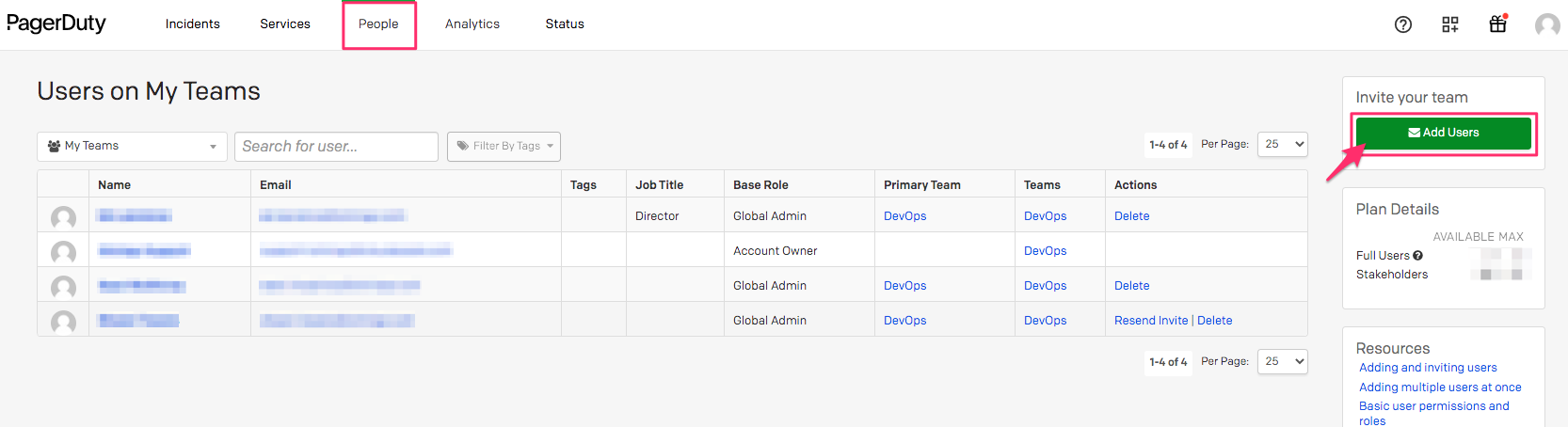This screenshot has width=1568, height=427.
Task: Open the Analytics menu
Action: (472, 24)
